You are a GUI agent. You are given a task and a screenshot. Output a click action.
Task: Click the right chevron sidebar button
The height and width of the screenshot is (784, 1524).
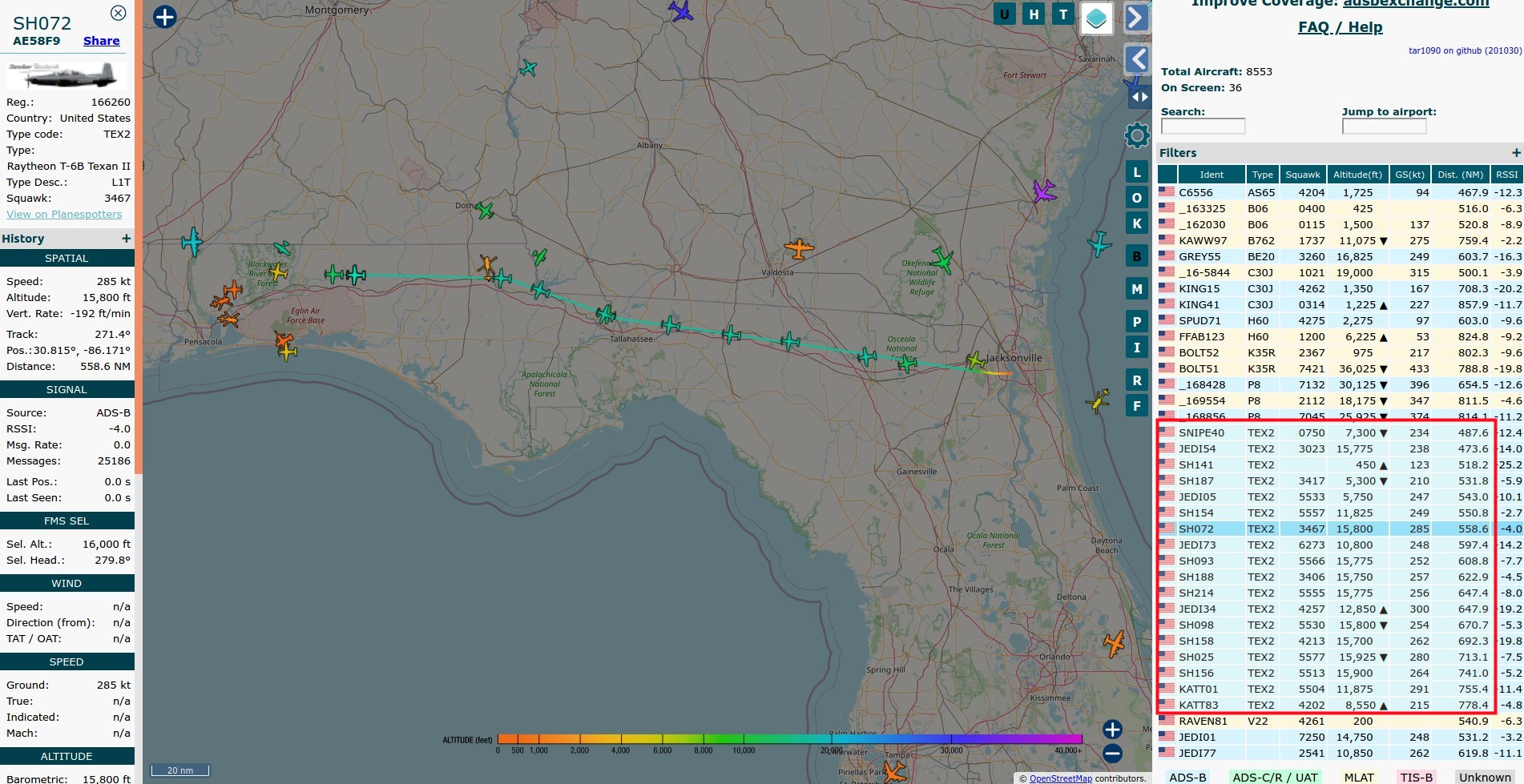[1136, 17]
